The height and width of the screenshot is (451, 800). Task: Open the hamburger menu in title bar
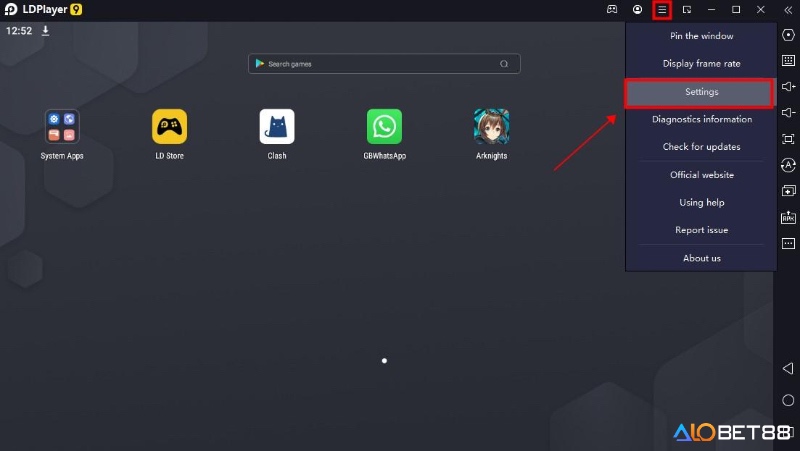[x=662, y=10]
